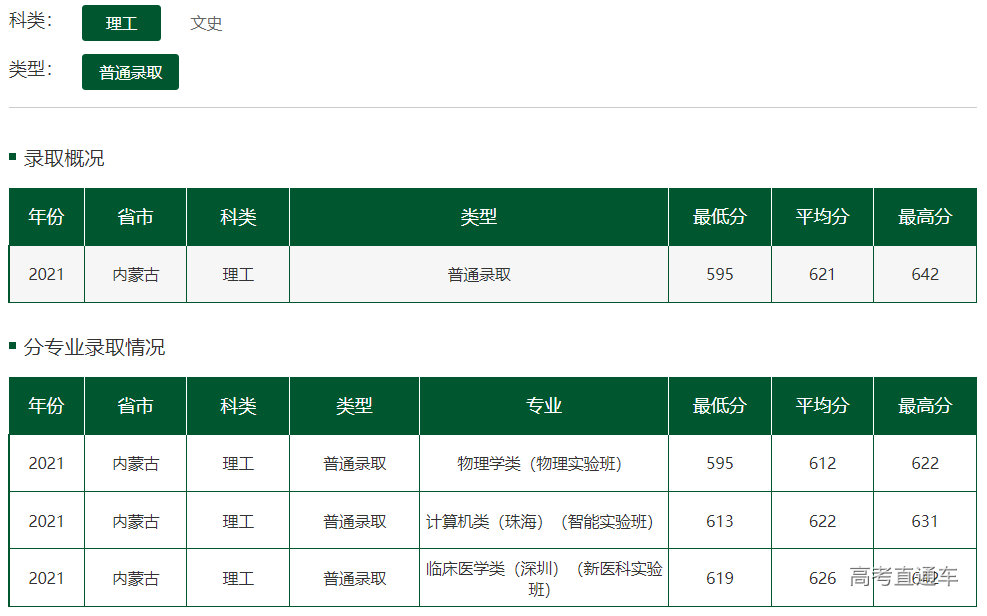
Task: Click the 录取概况 section heading
Action: tap(64, 158)
